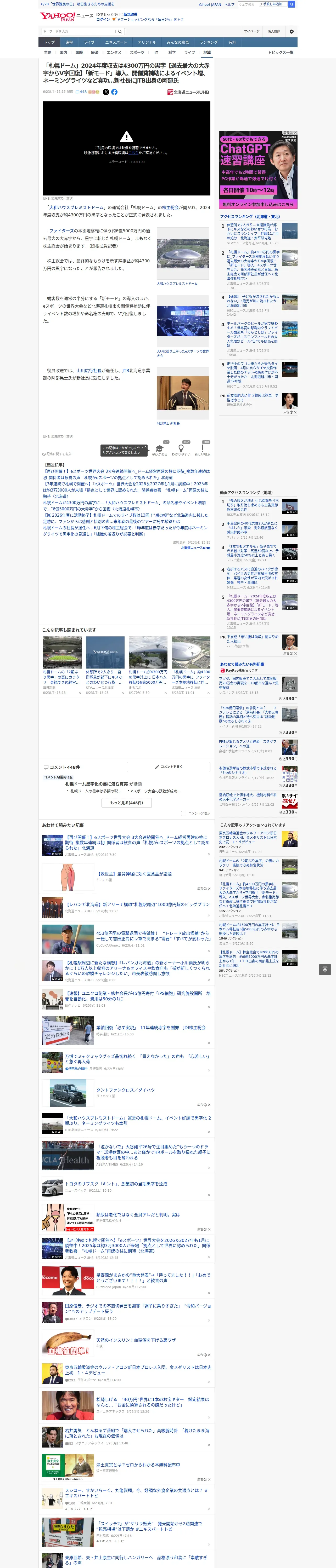The image size is (336, 1568).
Task: Click the 新しい視点 exclamation reaction
Action: 203,447
